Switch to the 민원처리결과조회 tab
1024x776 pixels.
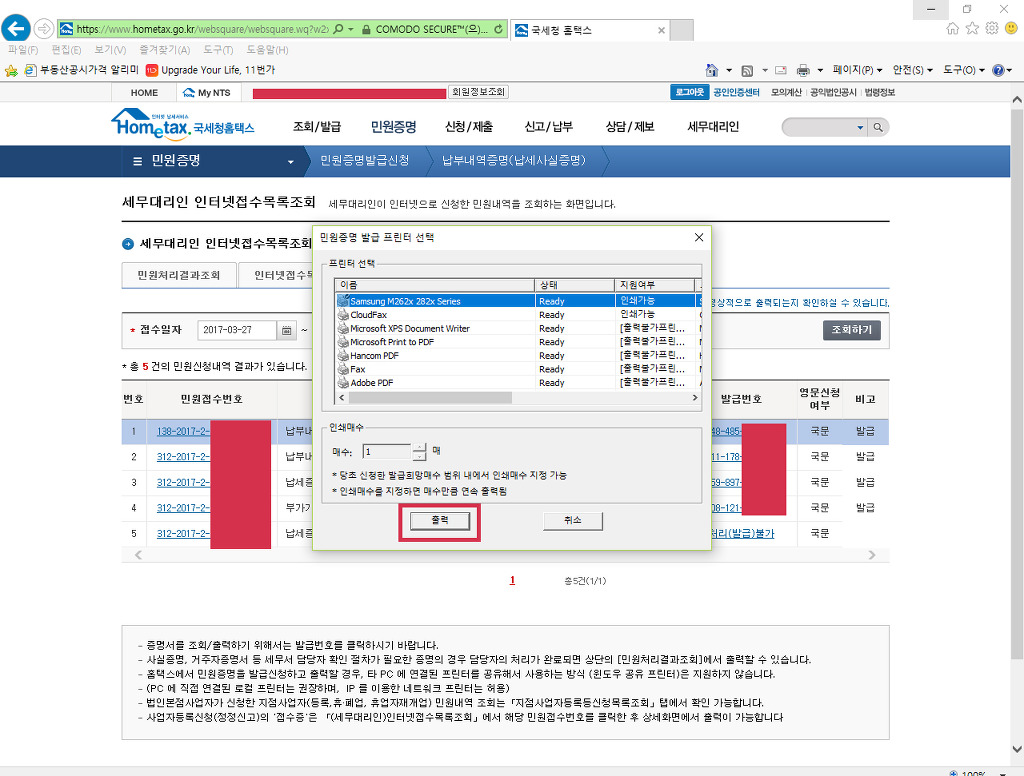point(178,275)
